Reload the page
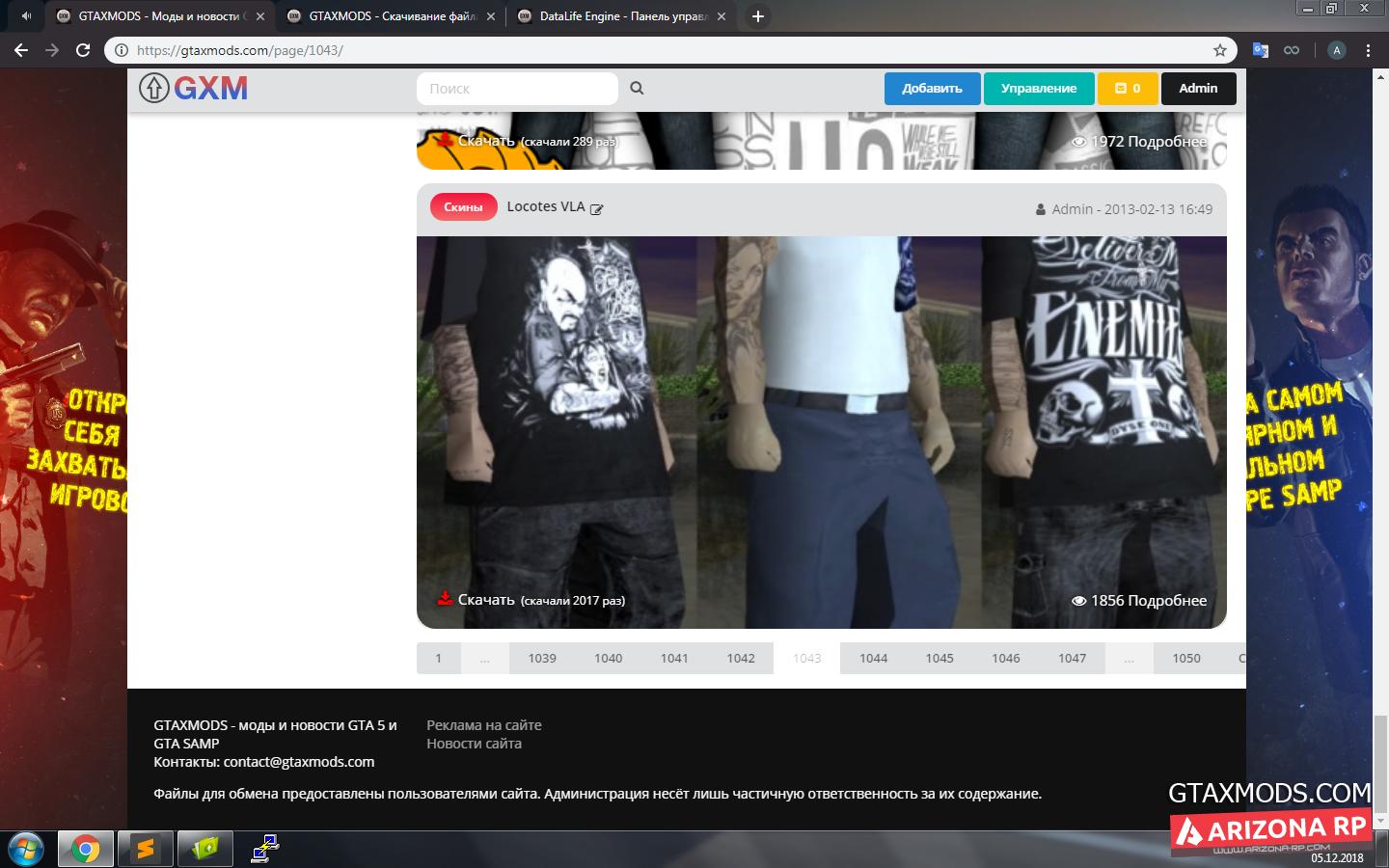 click(83, 50)
